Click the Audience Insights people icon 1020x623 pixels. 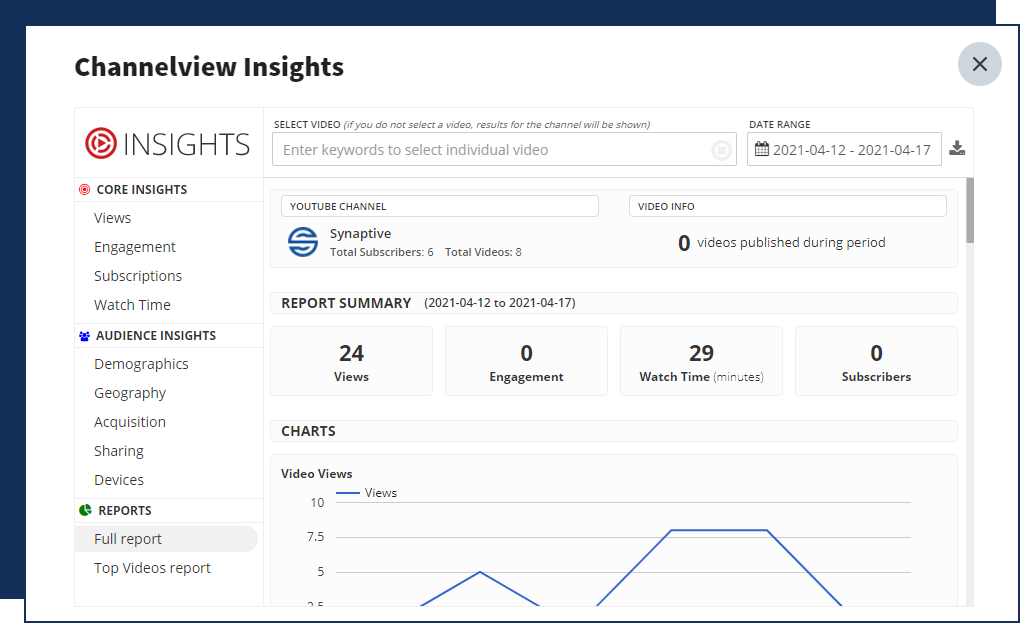click(x=85, y=336)
